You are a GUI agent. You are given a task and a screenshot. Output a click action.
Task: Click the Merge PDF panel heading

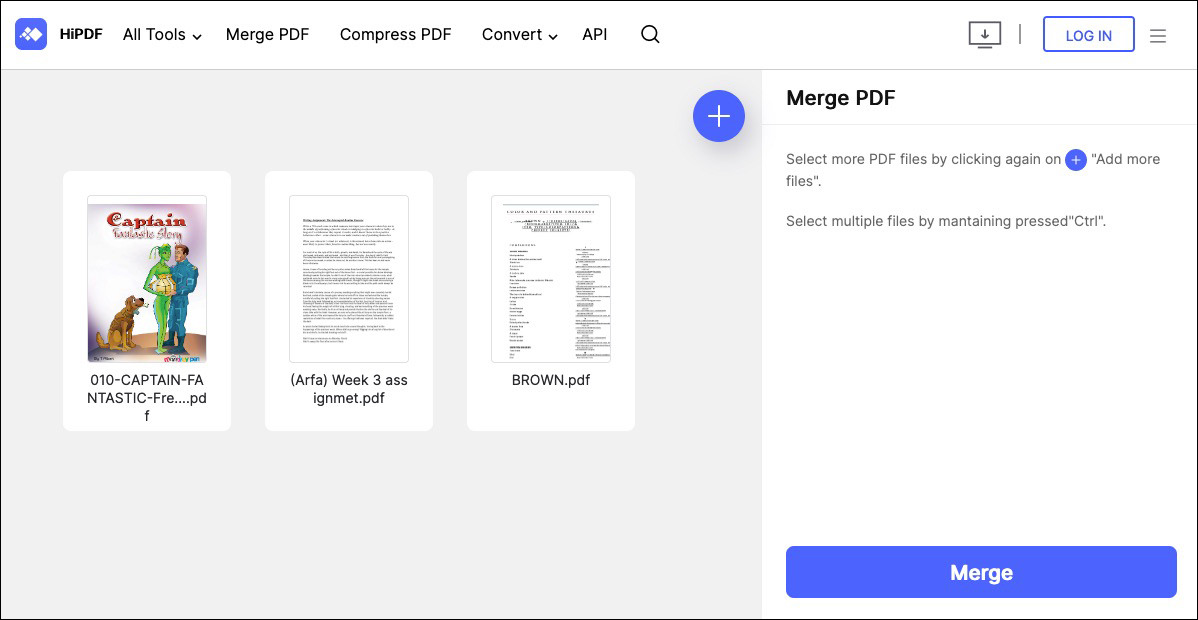coord(840,98)
